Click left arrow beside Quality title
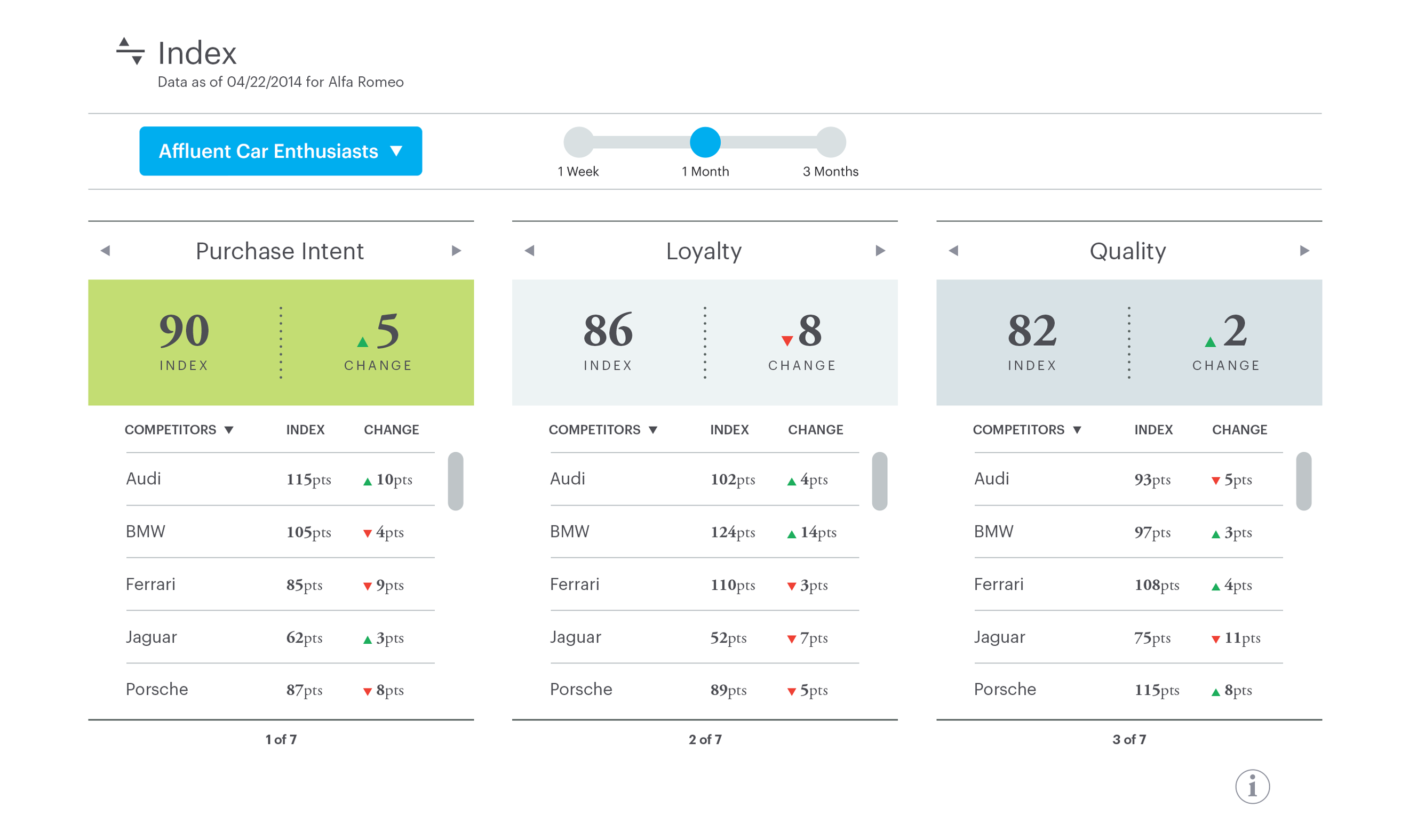 point(953,250)
